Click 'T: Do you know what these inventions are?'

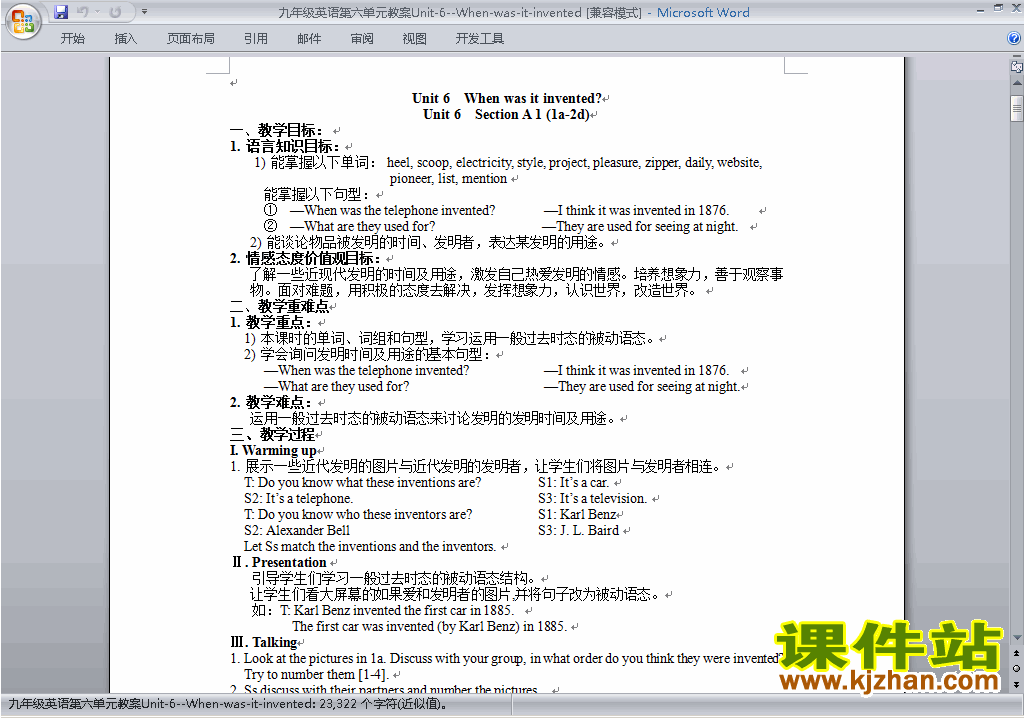tap(362, 482)
